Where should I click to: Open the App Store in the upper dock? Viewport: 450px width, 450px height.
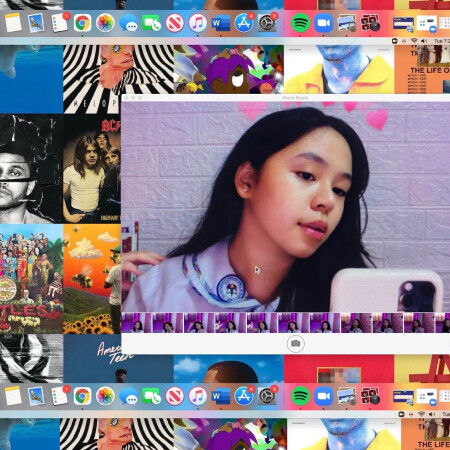[x=244, y=23]
